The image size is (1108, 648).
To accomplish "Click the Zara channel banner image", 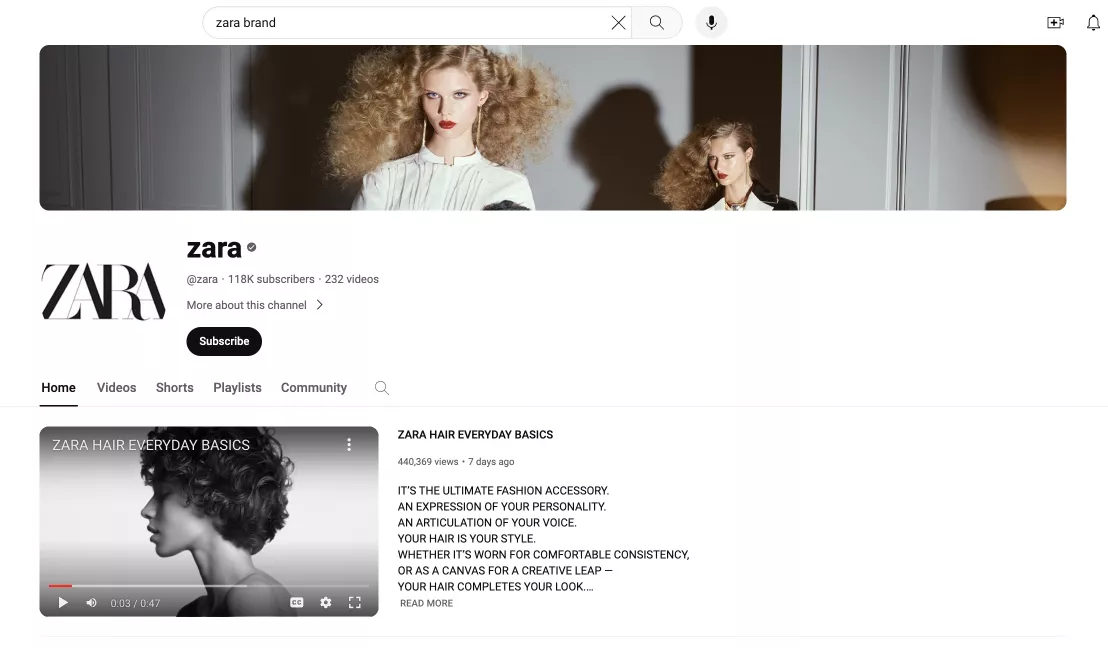I will [553, 128].
